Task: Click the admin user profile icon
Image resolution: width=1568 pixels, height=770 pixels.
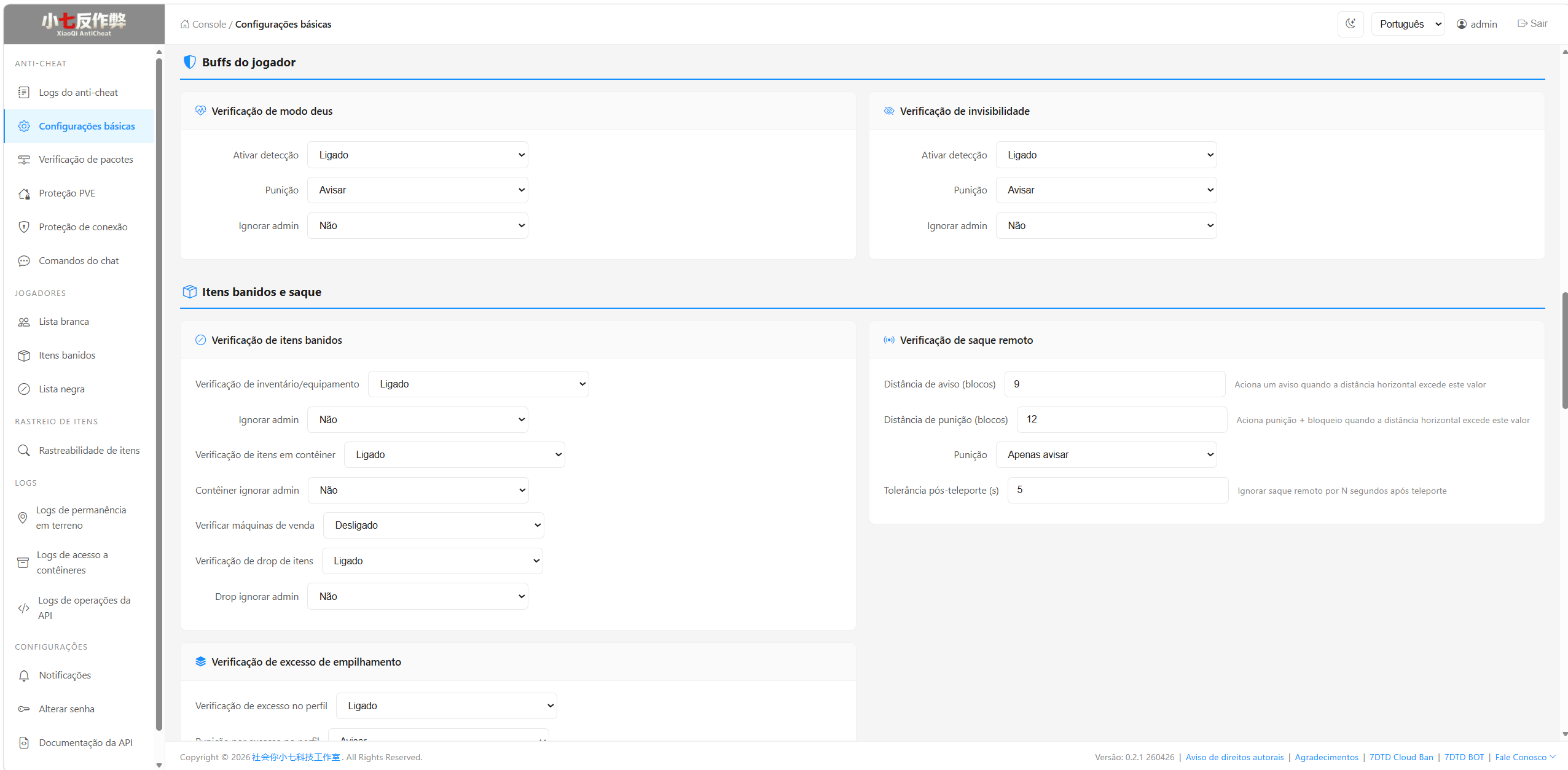Action: (x=1462, y=24)
